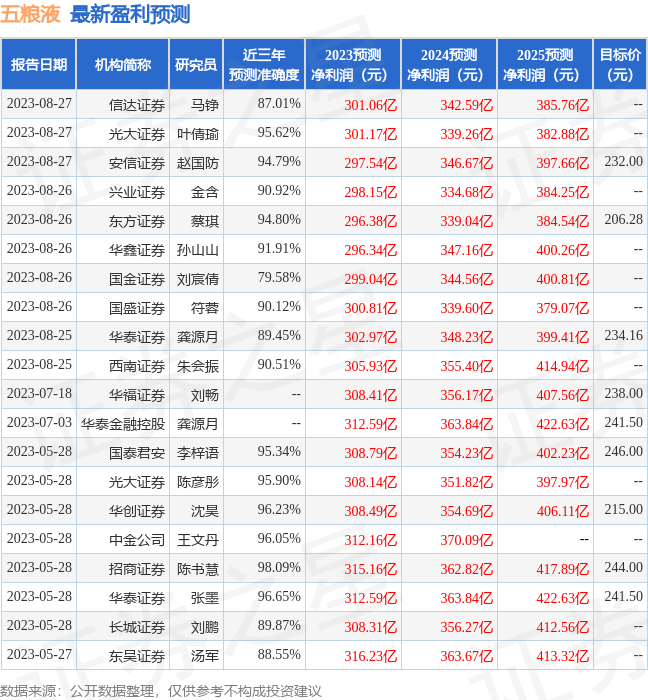The height and width of the screenshot is (700, 648).
Task: Select the 2023预测净利润 column header
Action: point(353,64)
